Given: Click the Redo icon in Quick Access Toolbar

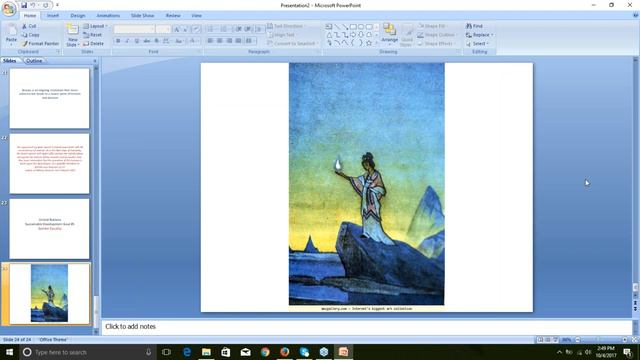Looking at the screenshot, I should click(45, 5).
